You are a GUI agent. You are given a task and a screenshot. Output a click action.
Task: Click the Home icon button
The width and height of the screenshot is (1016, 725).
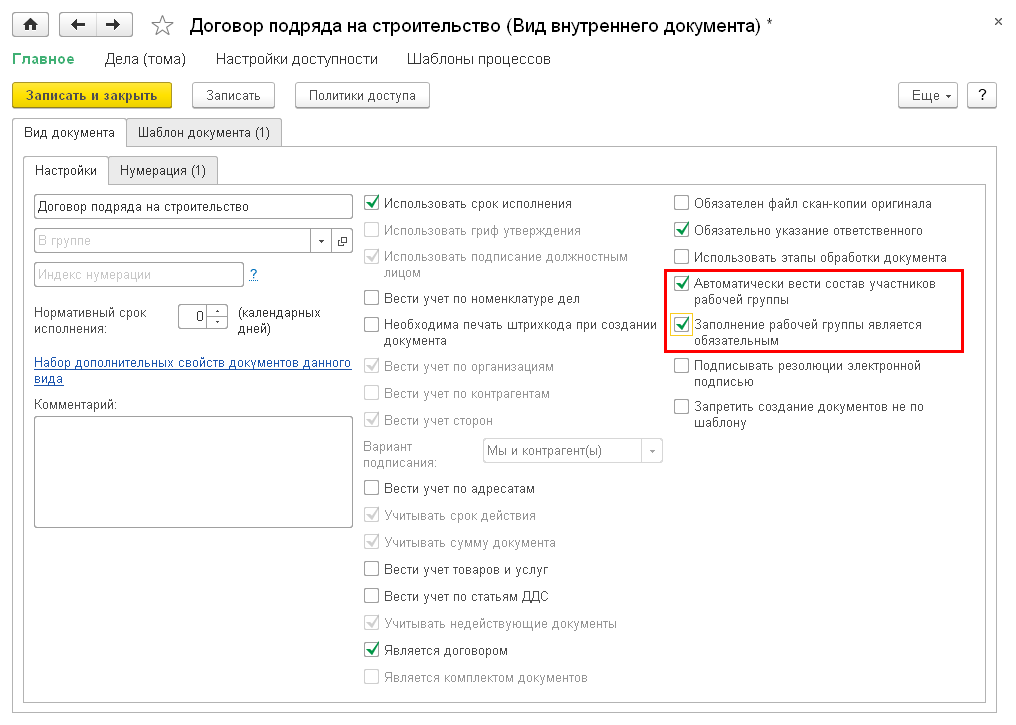click(x=29, y=24)
